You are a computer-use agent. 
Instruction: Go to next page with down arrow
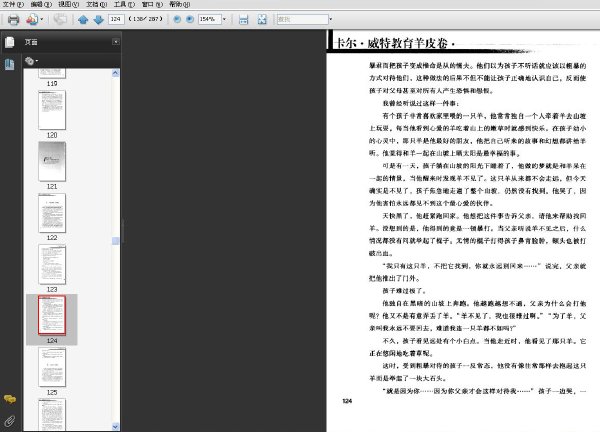tap(99, 20)
